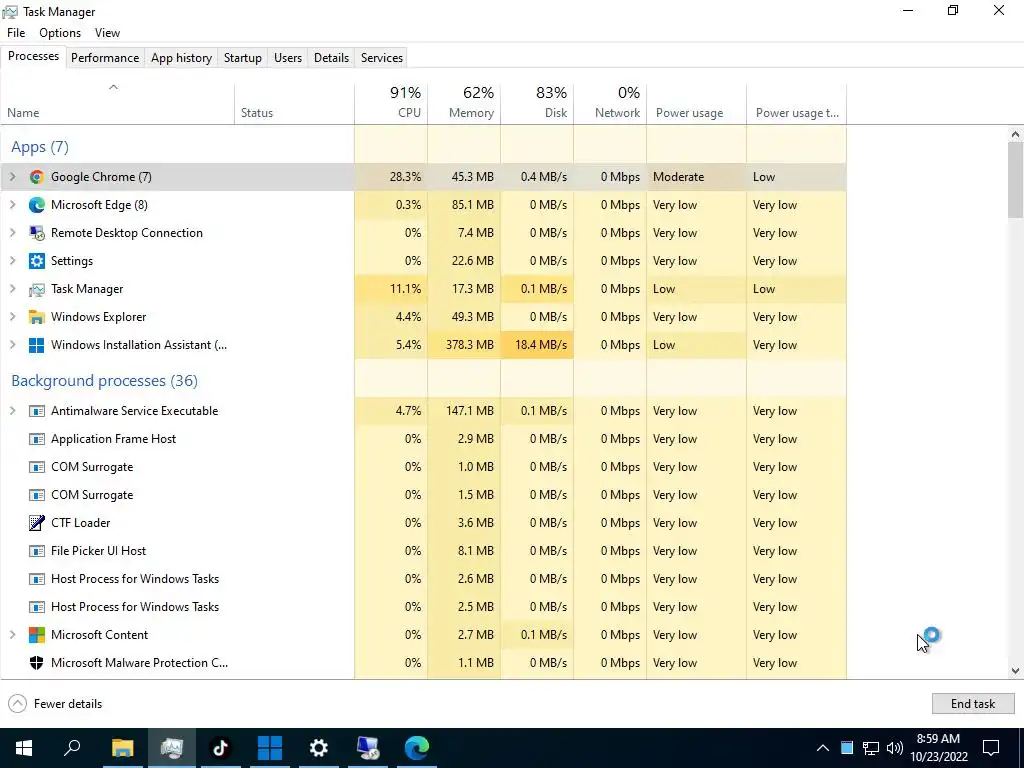Click the Settings gear icon in Apps list
Screen dimensions: 1024x768
pos(37,261)
